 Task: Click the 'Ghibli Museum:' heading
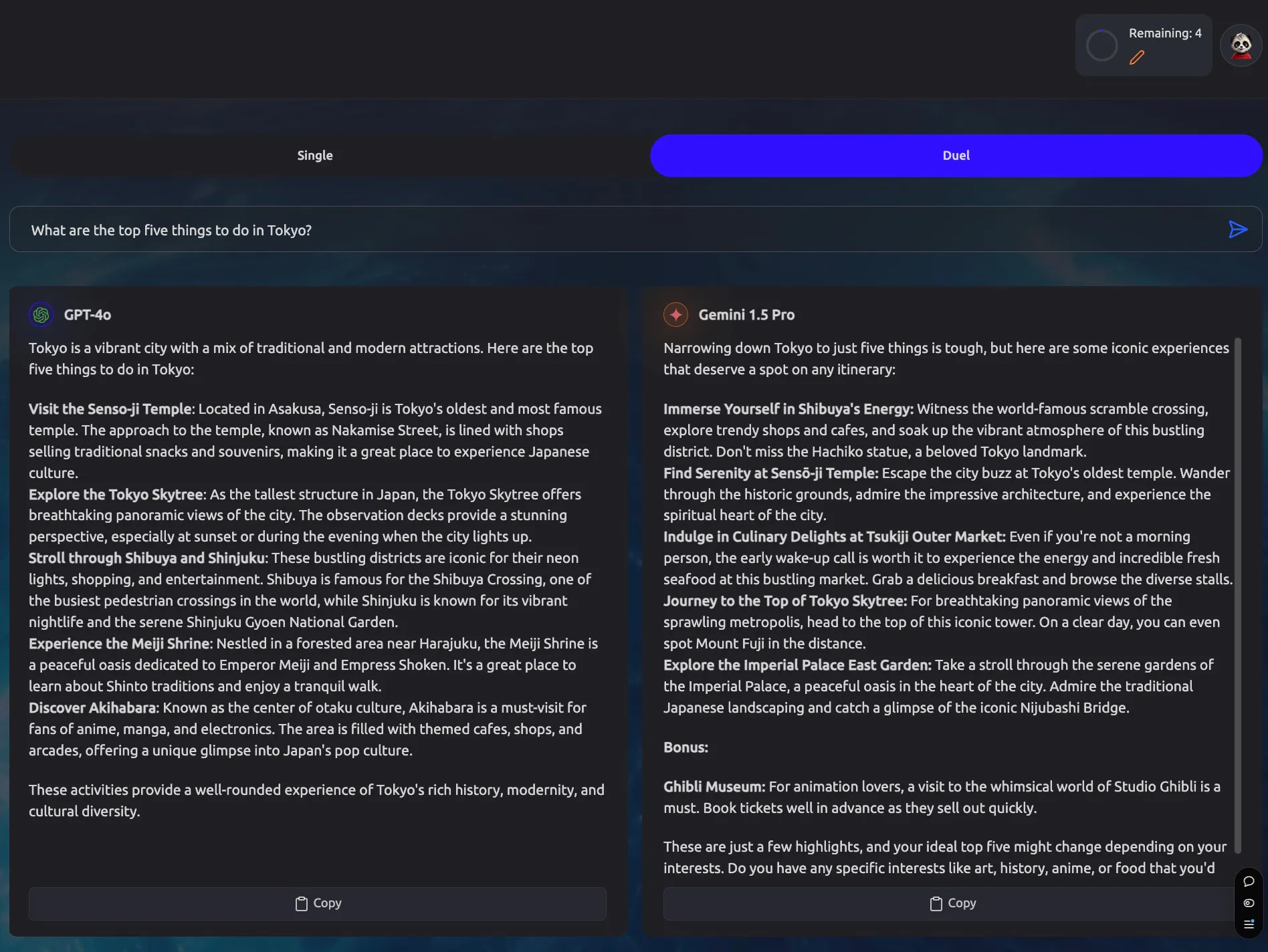click(x=714, y=787)
